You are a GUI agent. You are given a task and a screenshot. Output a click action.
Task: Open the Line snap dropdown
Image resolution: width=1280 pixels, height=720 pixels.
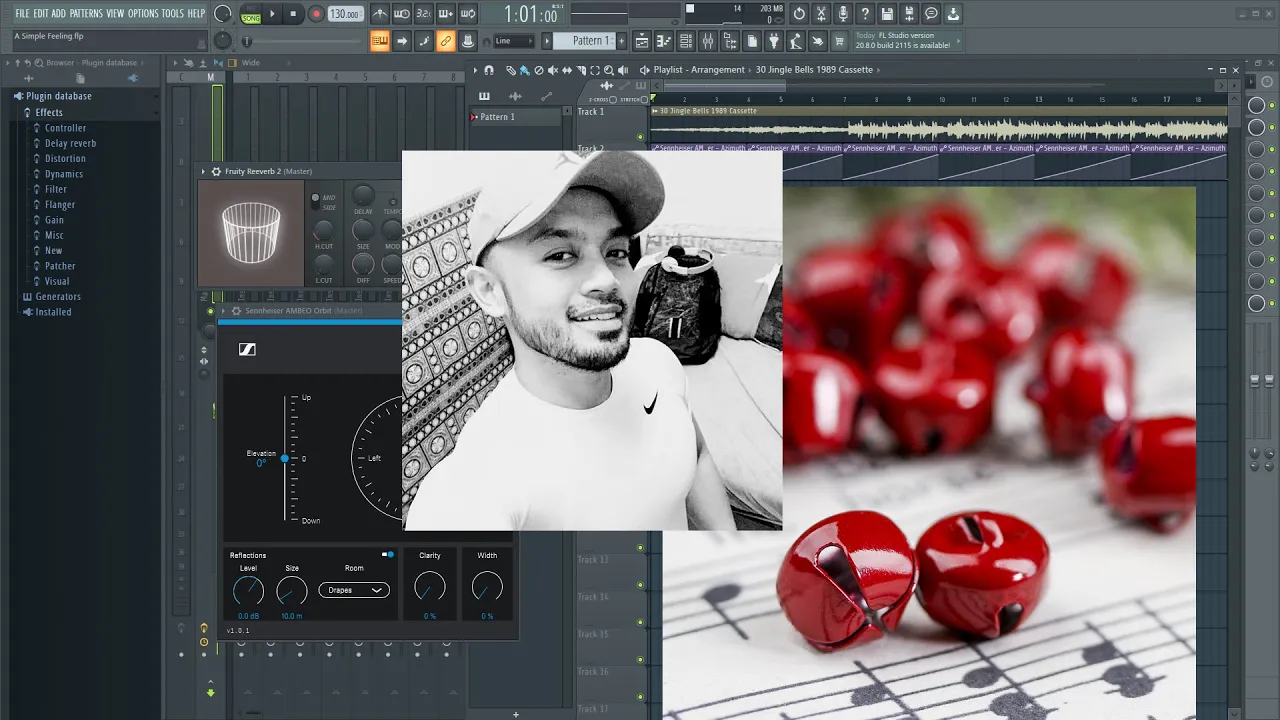click(x=514, y=41)
